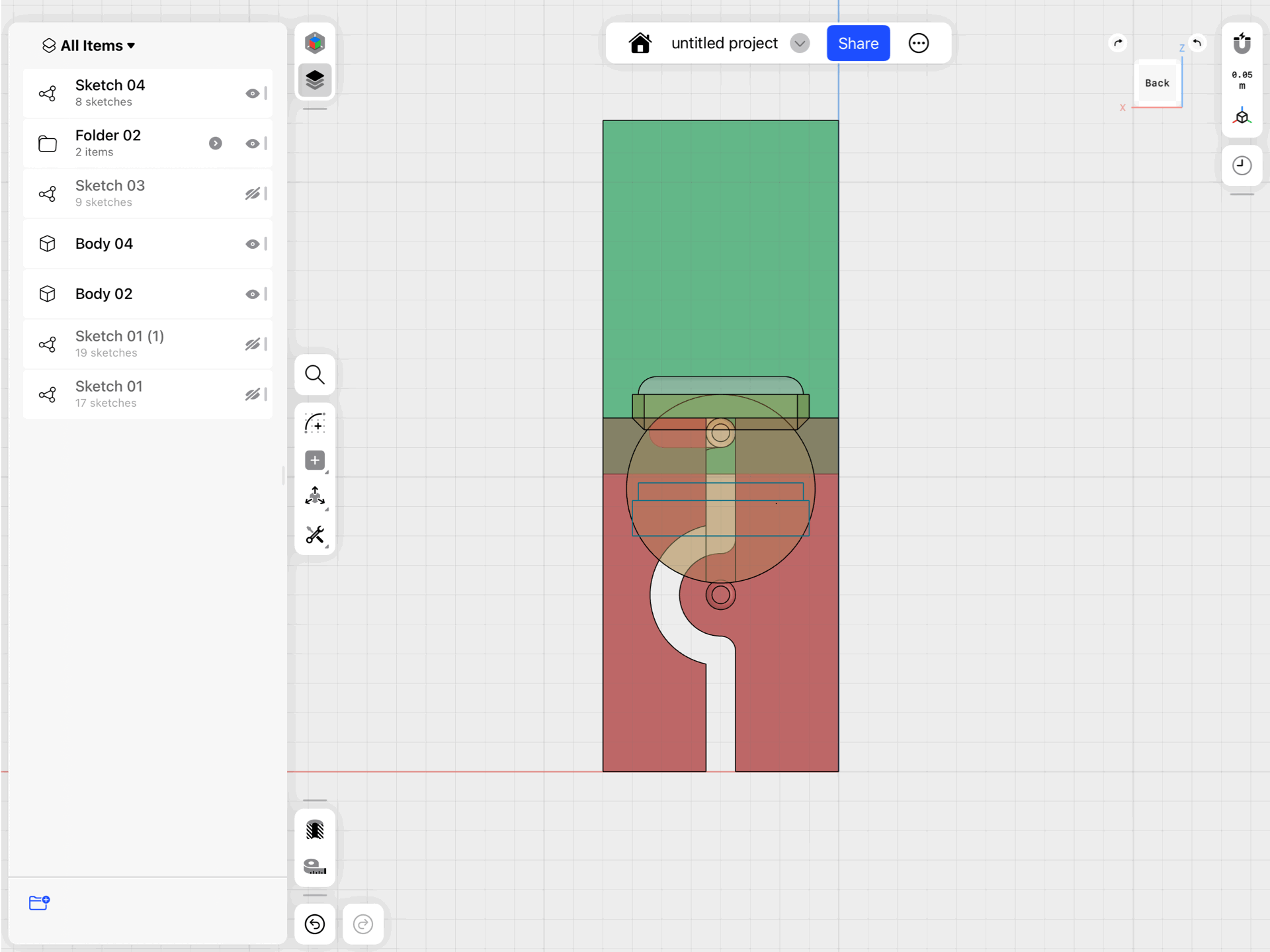Click the arc/curve sketch tool

pos(314,423)
